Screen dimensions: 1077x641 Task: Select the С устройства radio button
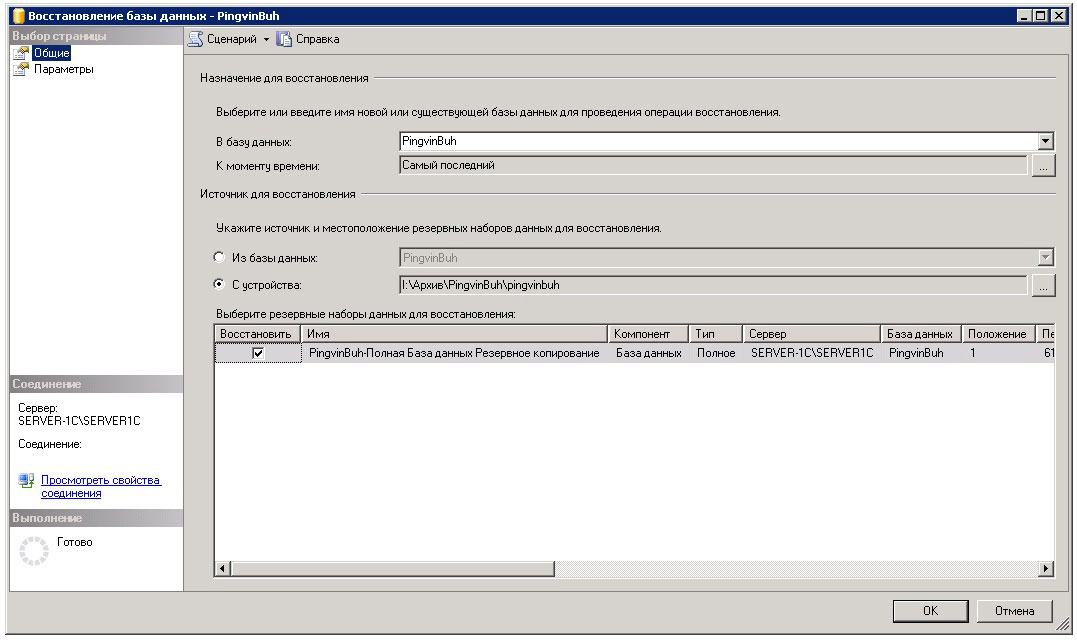point(219,285)
